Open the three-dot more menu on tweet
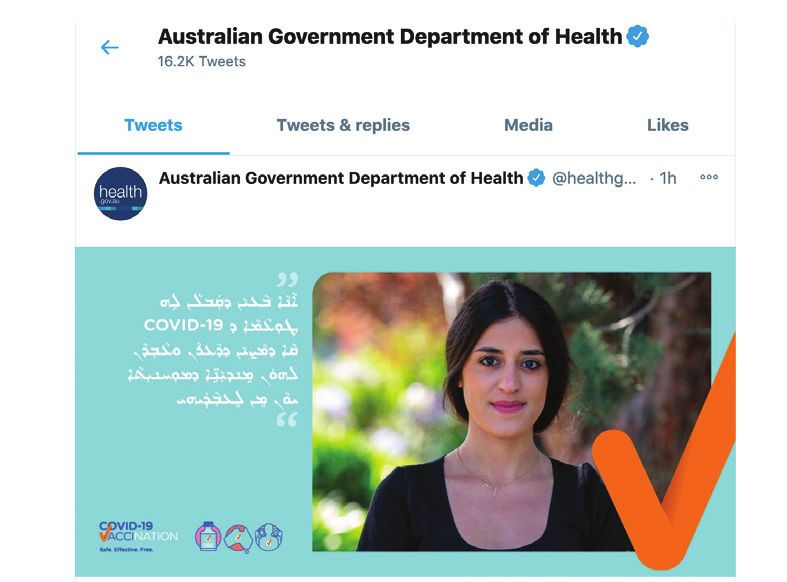787x582 pixels. coord(709,177)
